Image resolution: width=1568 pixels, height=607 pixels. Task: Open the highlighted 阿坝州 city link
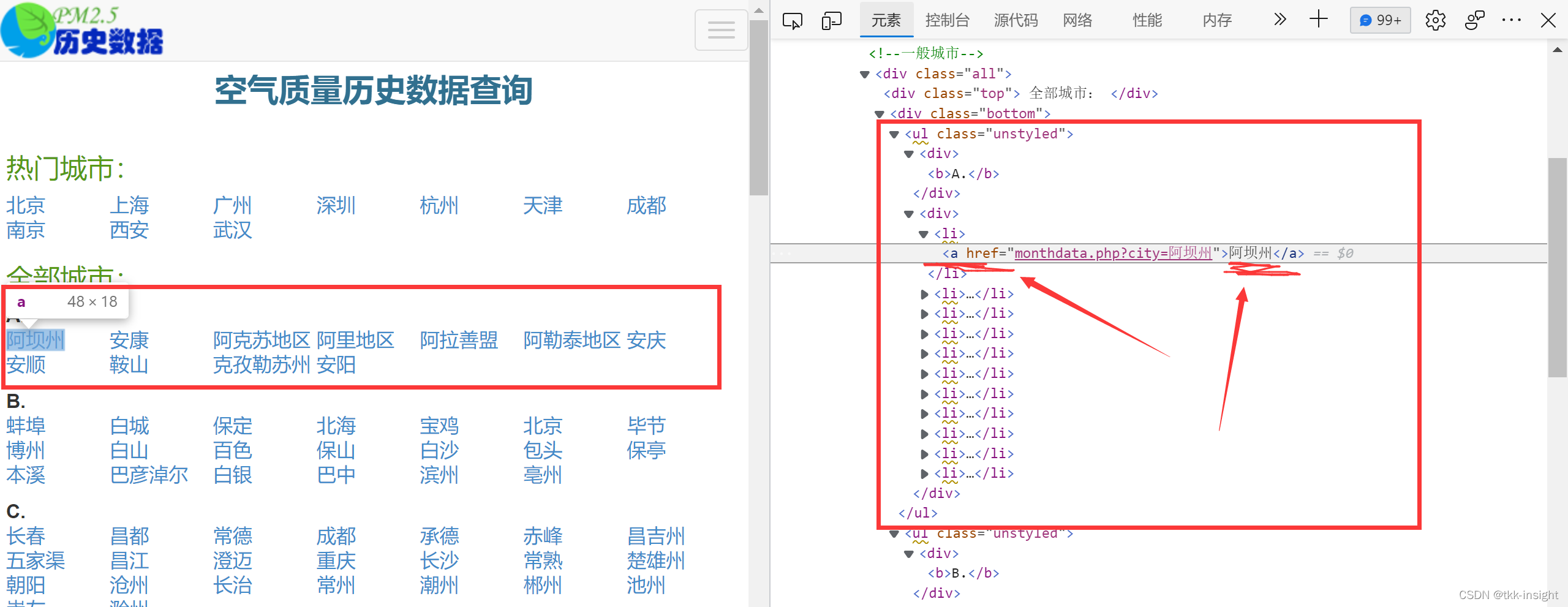coord(36,340)
